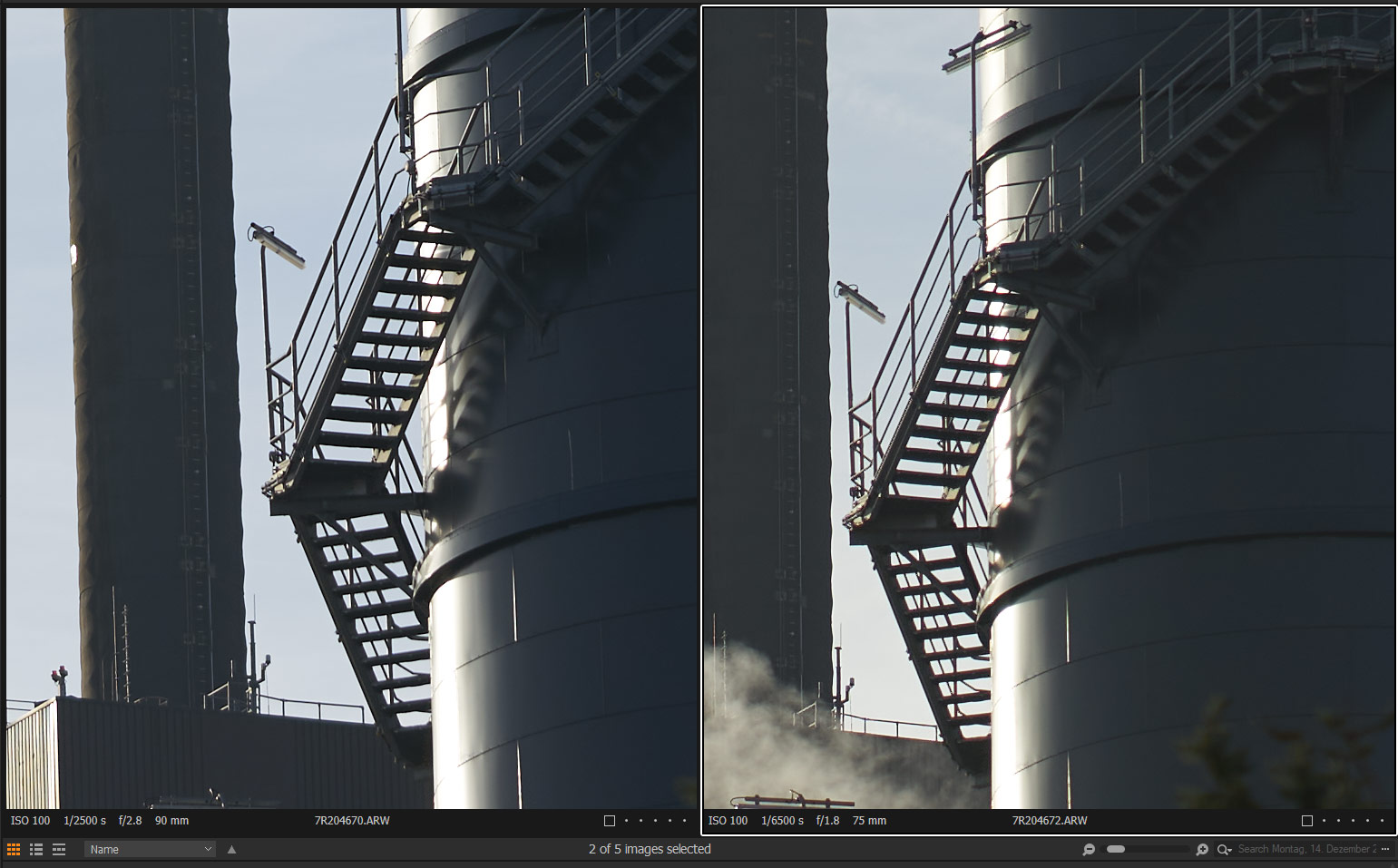Set third star rating on 7R204670.ARW
The height and width of the screenshot is (868, 1398).
[655, 821]
